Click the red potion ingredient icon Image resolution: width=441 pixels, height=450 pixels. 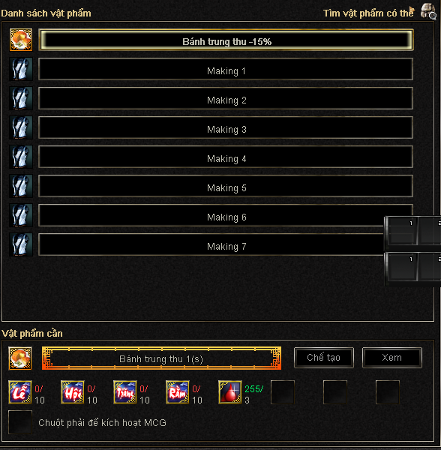(230, 392)
